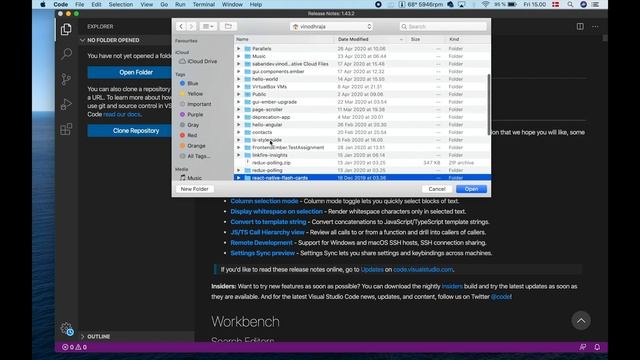The image size is (640, 360).
Task: Click Cancel in the file dialog
Action: [437, 189]
